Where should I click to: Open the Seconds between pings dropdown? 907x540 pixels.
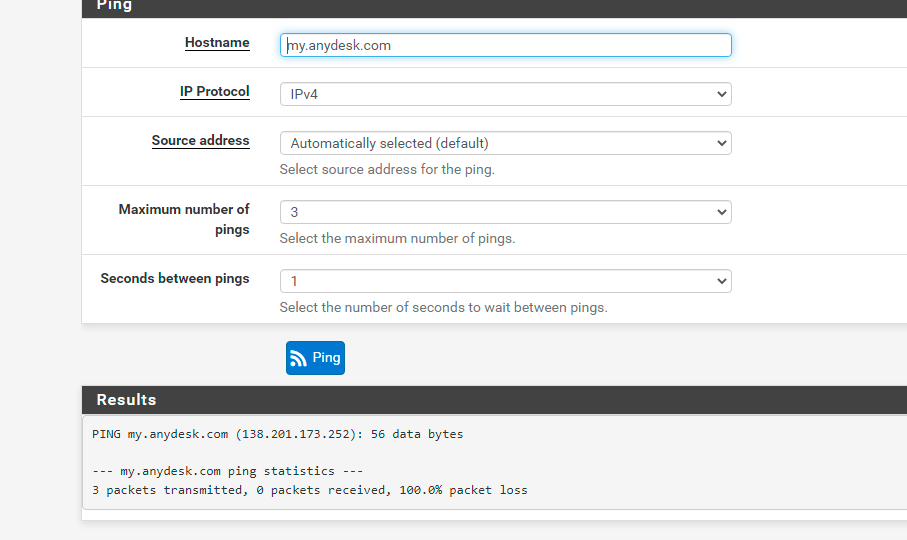pyautogui.click(x=506, y=281)
